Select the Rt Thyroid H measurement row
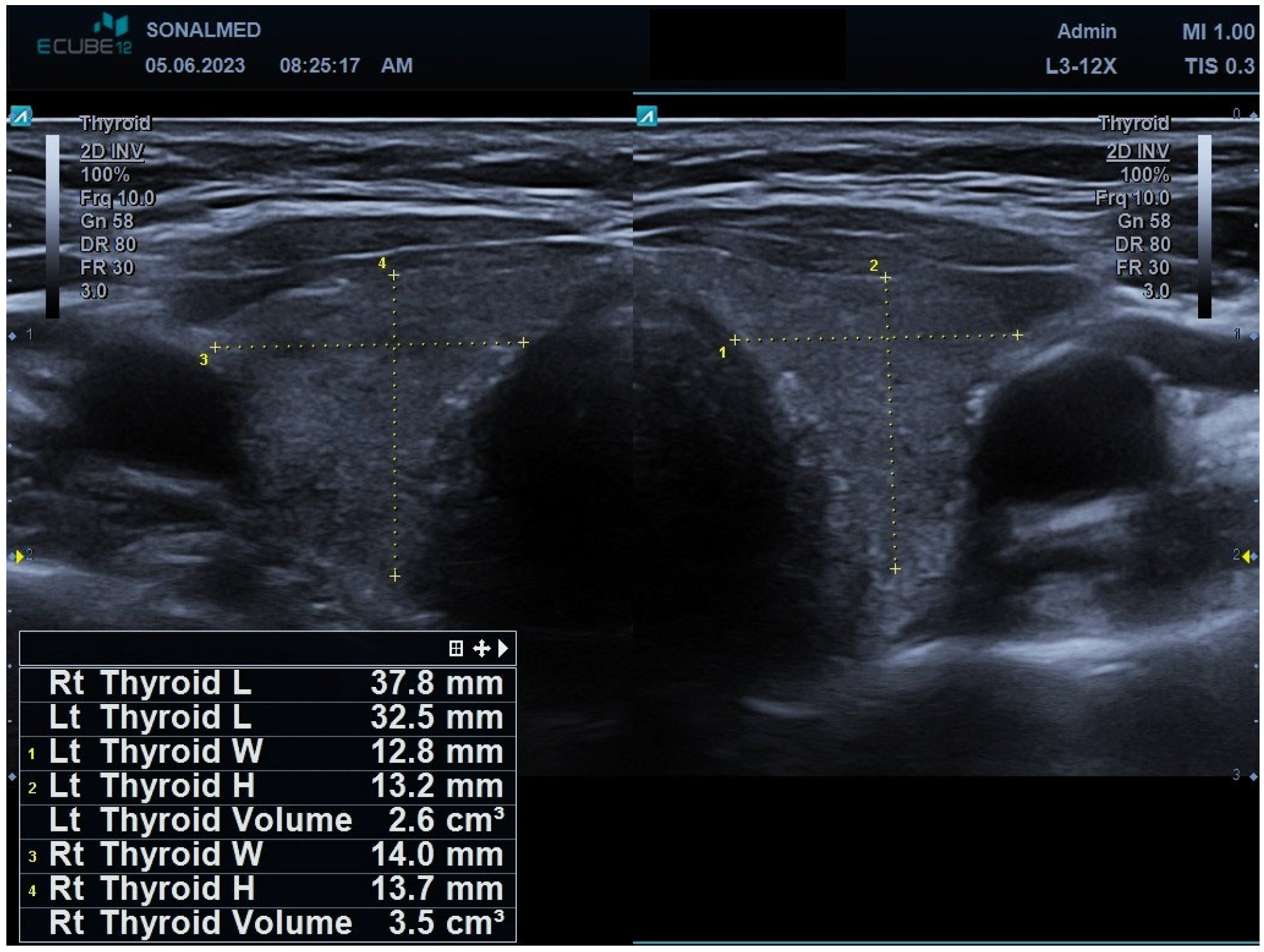Screen dimensions: 1264x952 268,889
